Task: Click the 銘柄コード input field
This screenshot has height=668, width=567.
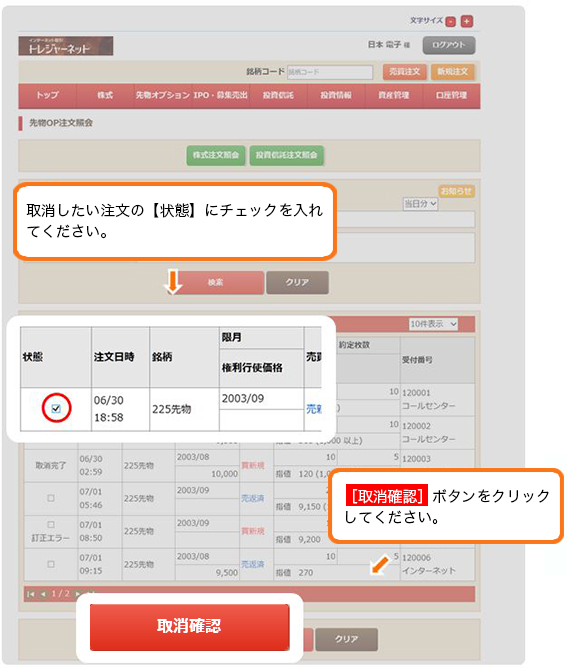Action: click(x=330, y=72)
